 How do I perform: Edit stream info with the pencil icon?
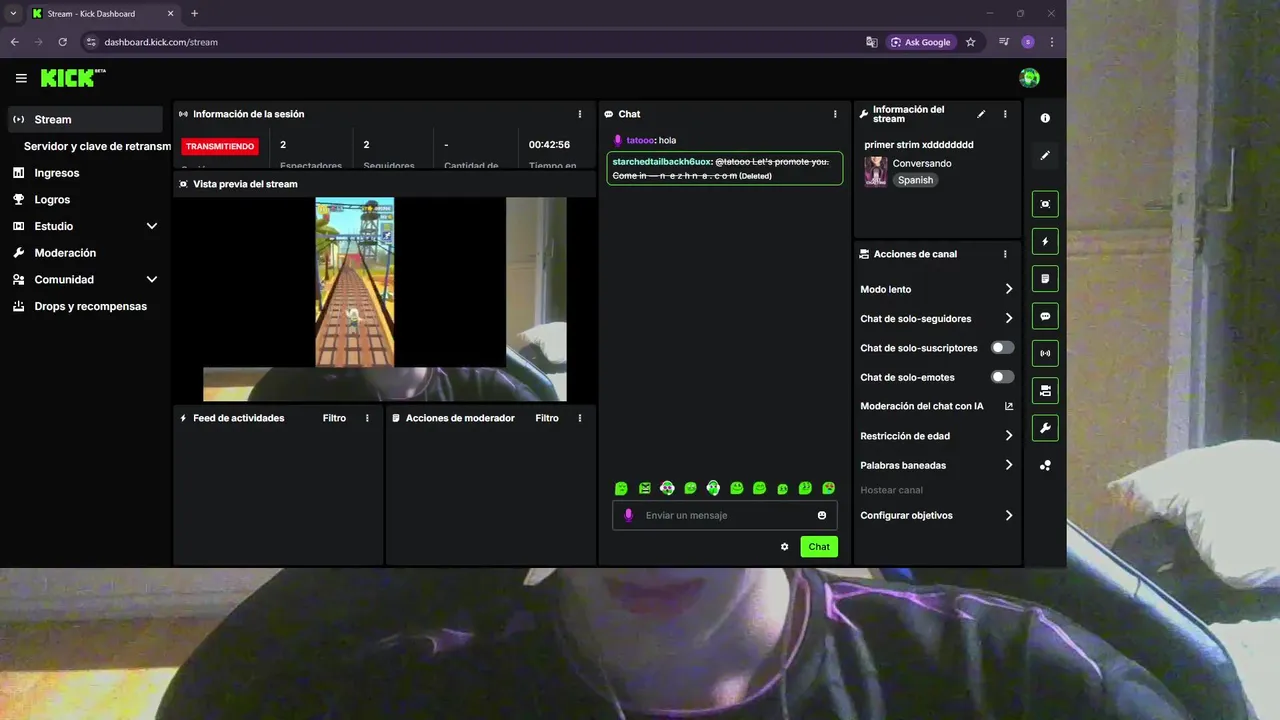point(981,114)
